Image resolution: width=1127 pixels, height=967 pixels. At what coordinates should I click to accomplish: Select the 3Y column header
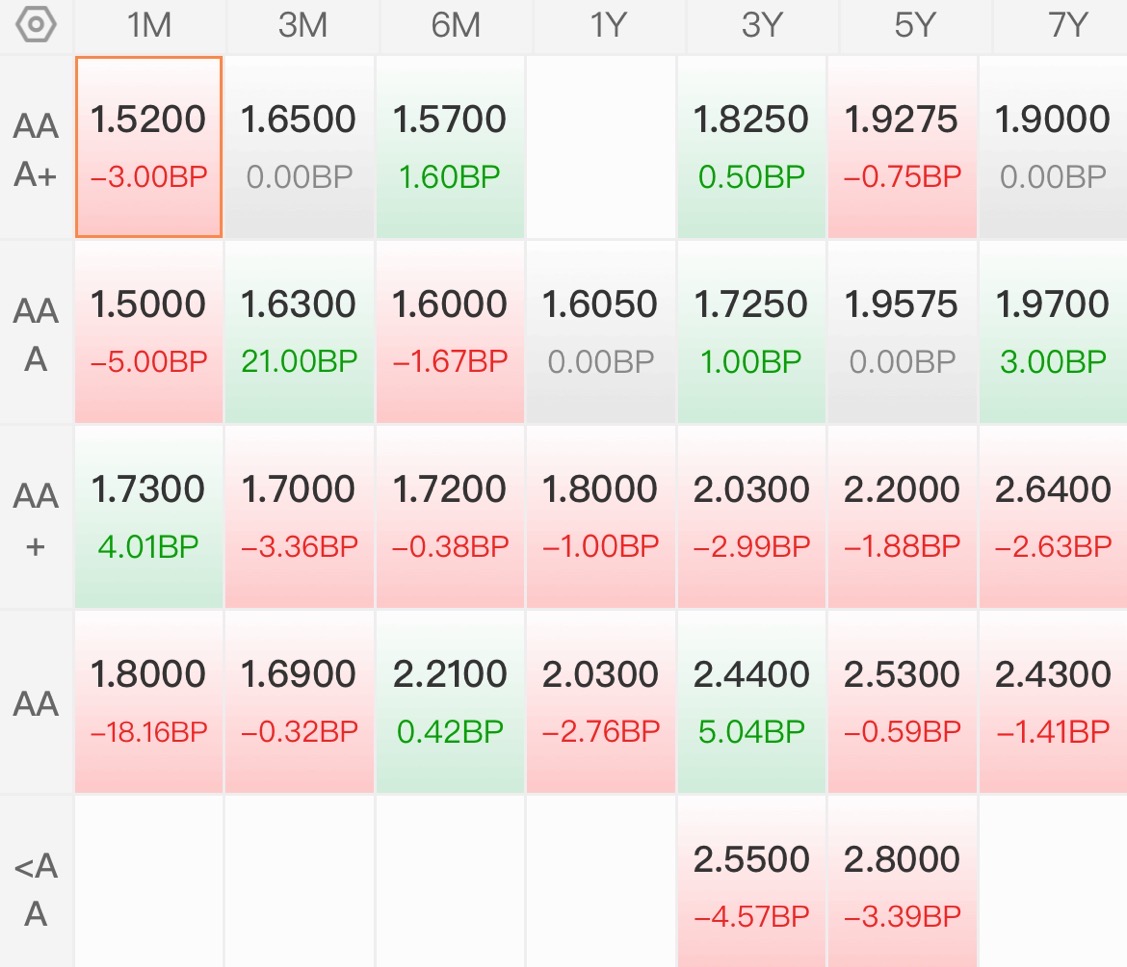762,26
